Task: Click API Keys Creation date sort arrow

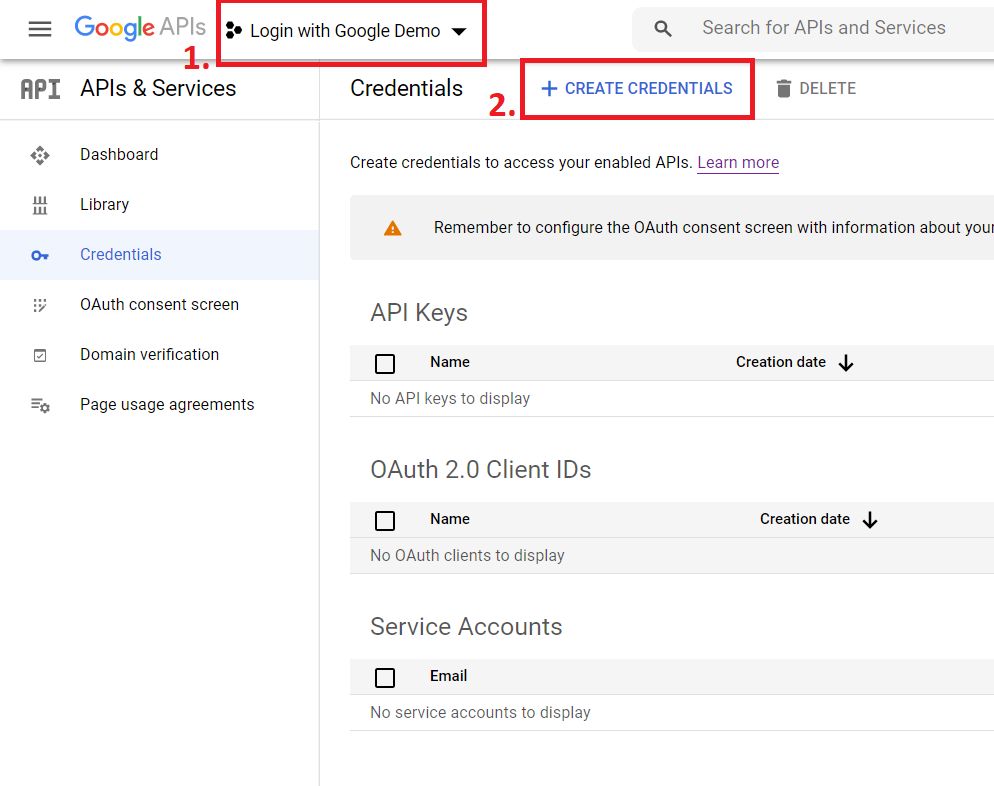Action: pyautogui.click(x=846, y=363)
